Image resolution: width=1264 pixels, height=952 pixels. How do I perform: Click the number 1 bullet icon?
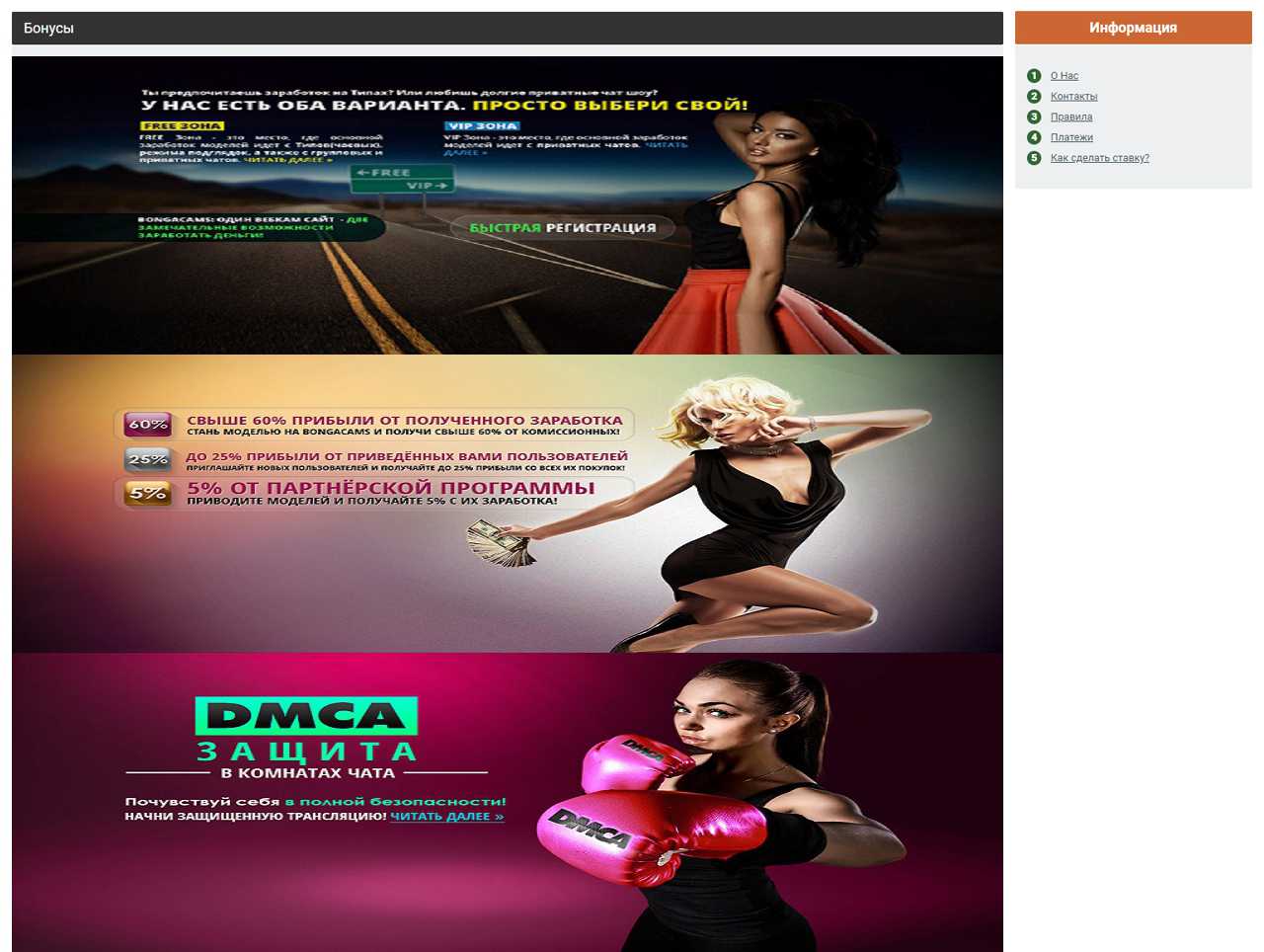tap(1034, 76)
